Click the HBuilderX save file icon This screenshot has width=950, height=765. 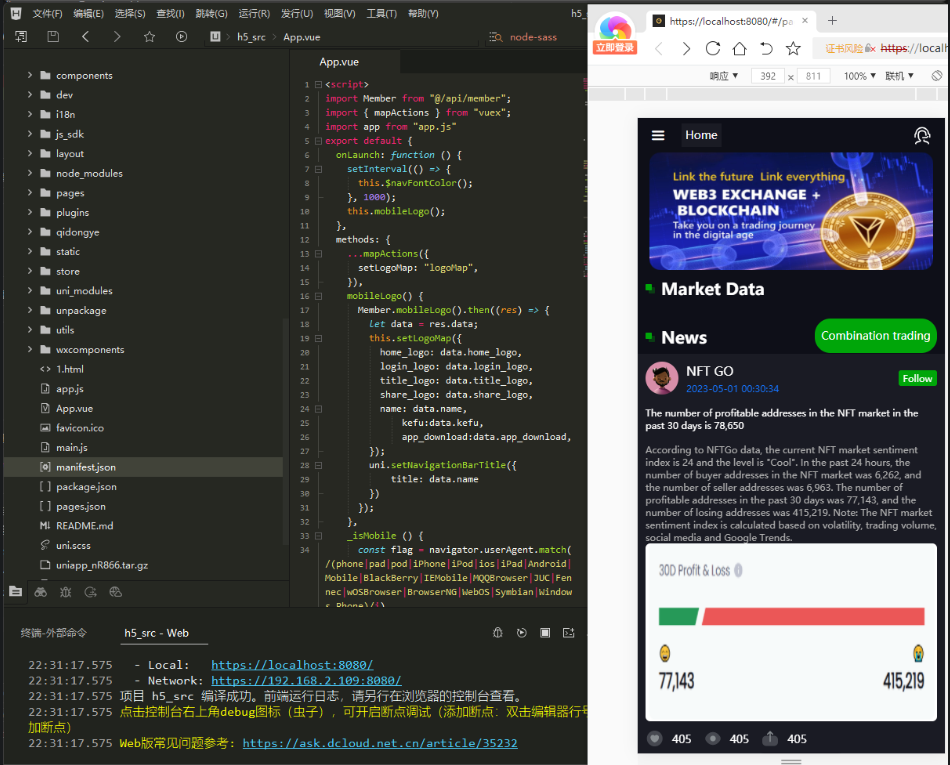point(53,36)
